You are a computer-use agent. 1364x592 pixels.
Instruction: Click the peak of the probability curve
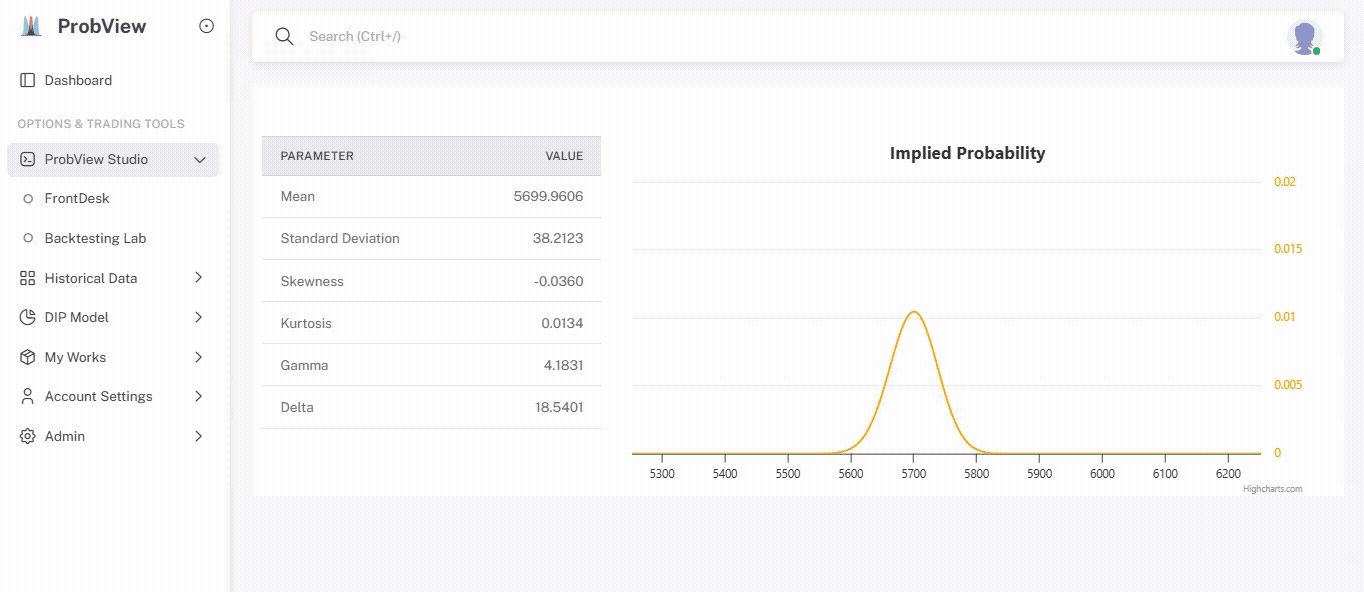(913, 311)
